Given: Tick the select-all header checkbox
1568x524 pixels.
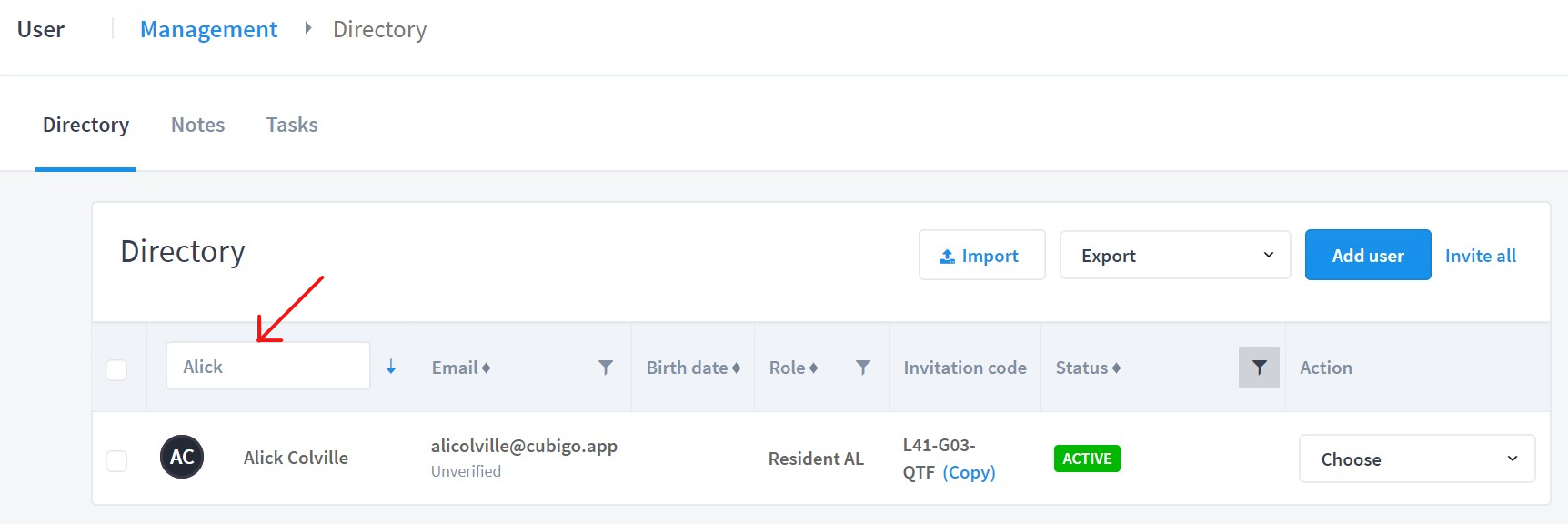Looking at the screenshot, I should tap(116, 369).
